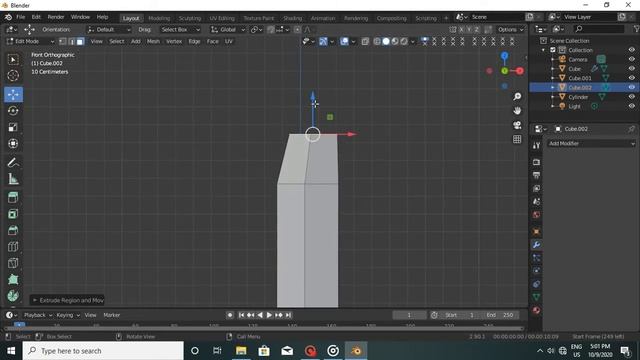Screen dimensions: 640x360
Task: Select the Spin tool
Action: 13,296
